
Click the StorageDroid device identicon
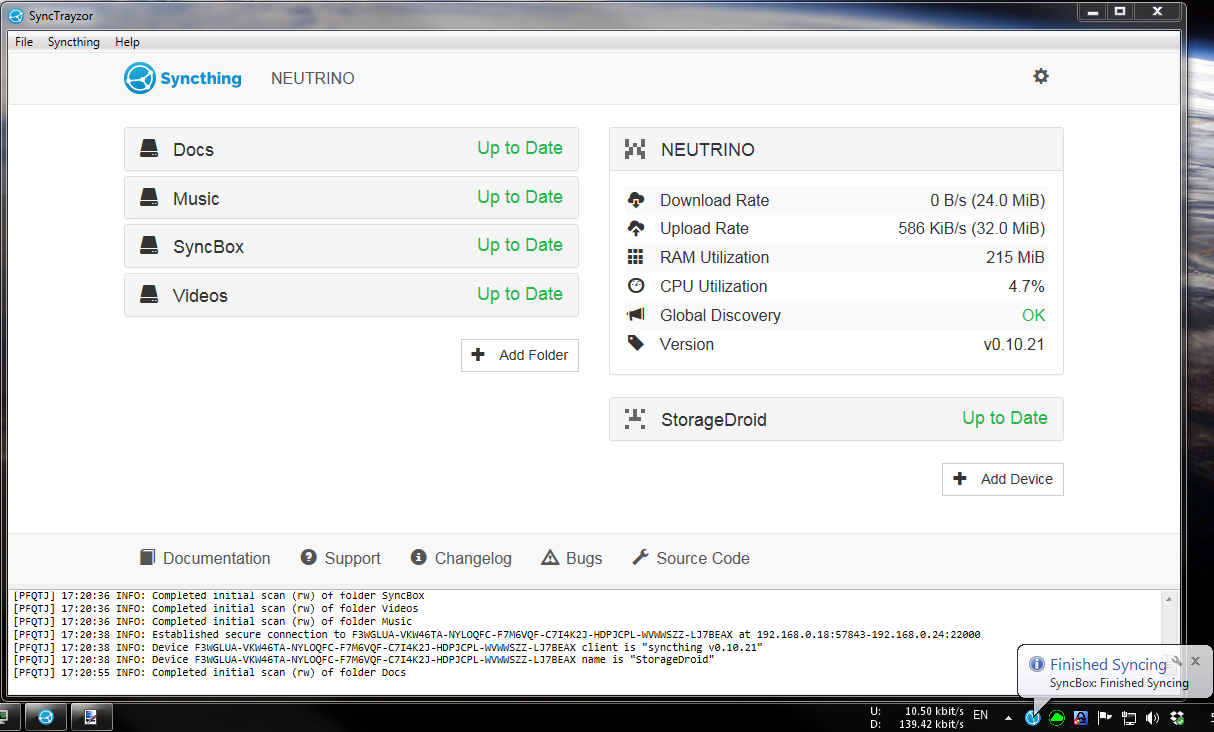[635, 419]
